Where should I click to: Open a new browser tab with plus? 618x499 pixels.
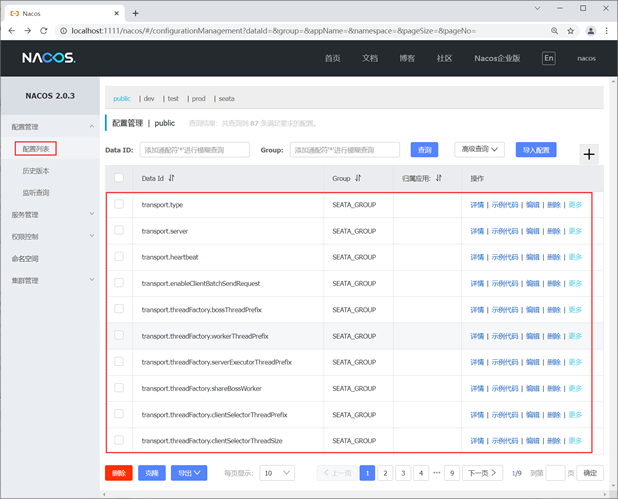click(136, 13)
